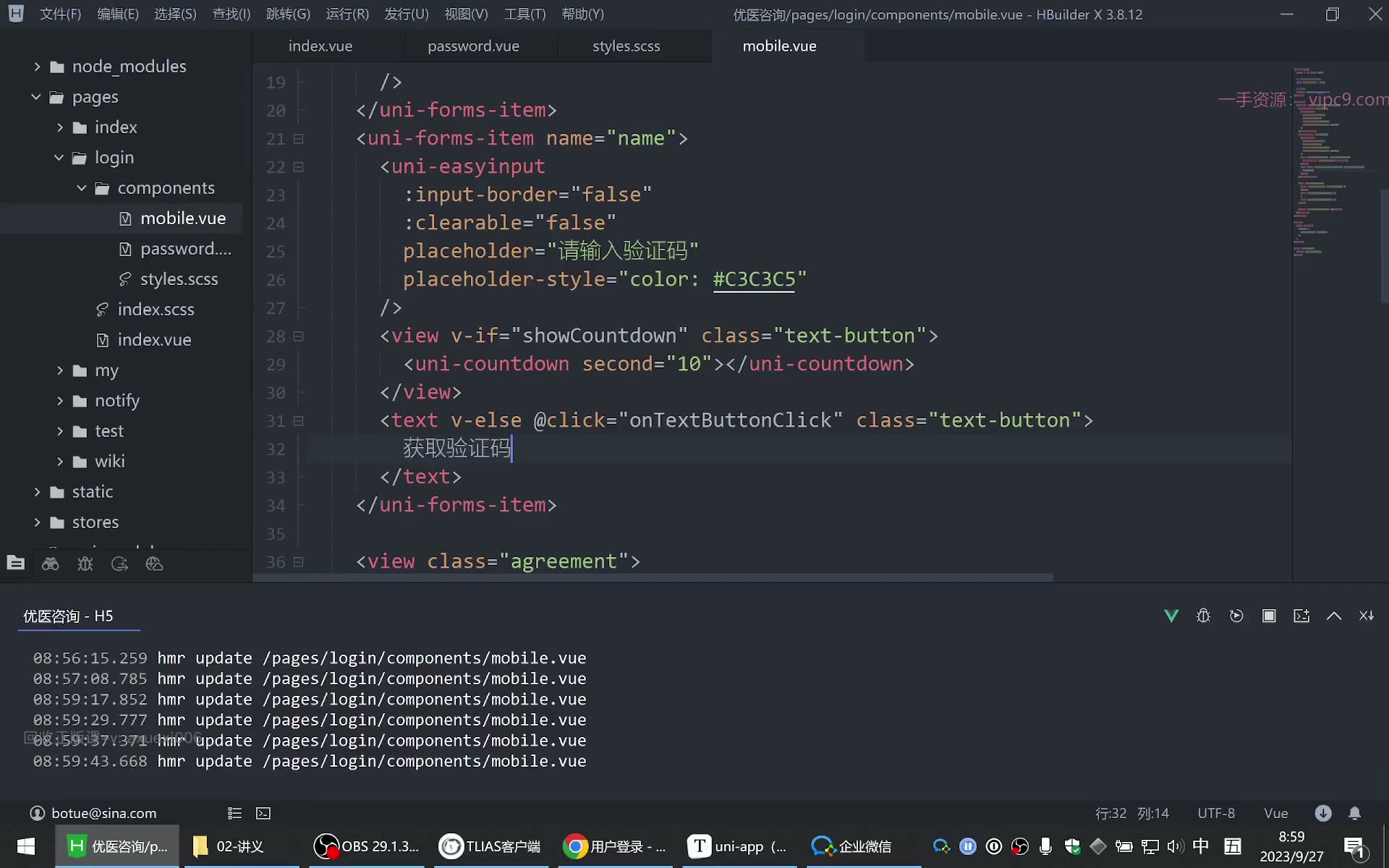Open the terminal icon in status bar
1389x868 pixels.
pos(263,813)
